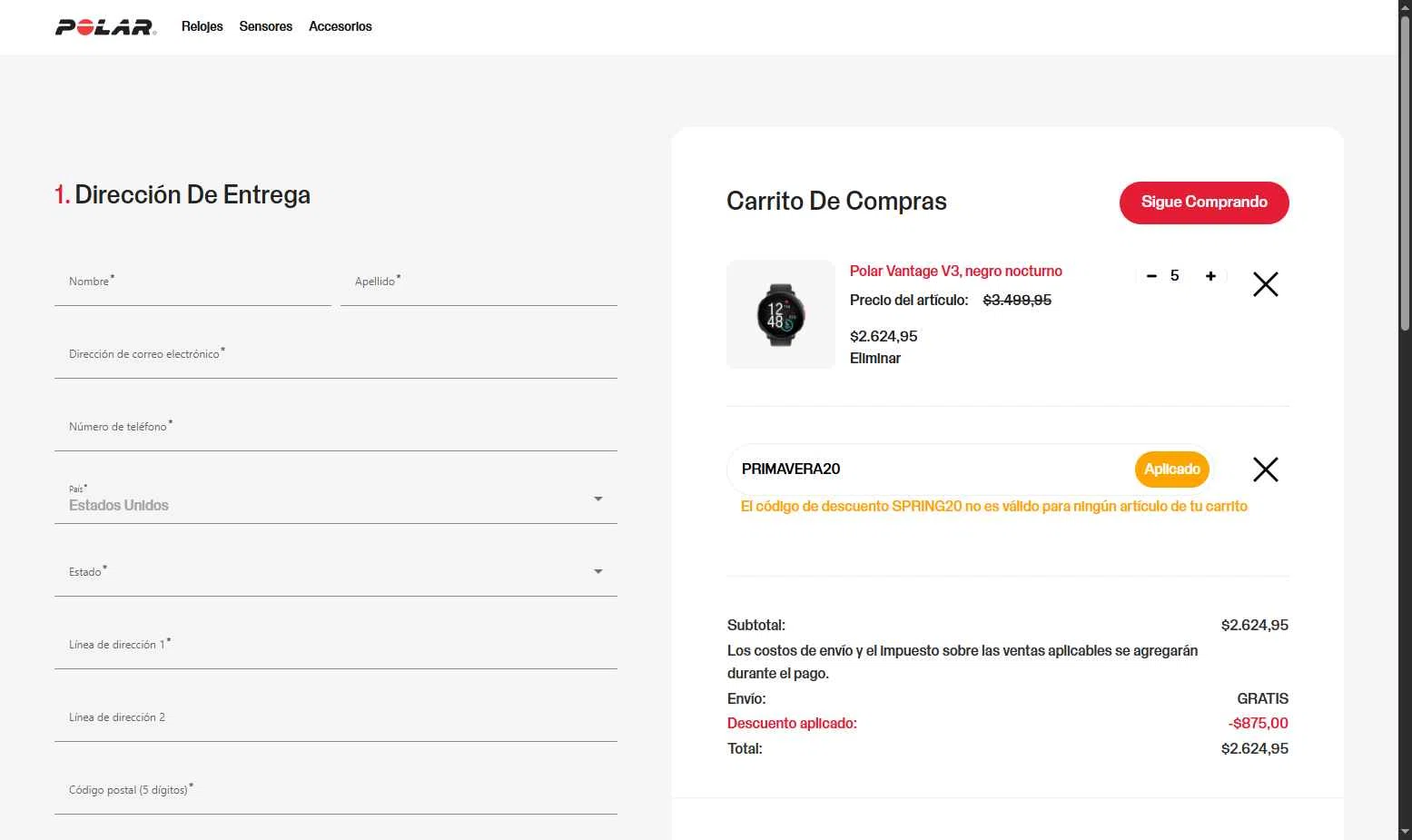
Task: Click the PRIMAVERA20 discount code field
Action: point(931,469)
